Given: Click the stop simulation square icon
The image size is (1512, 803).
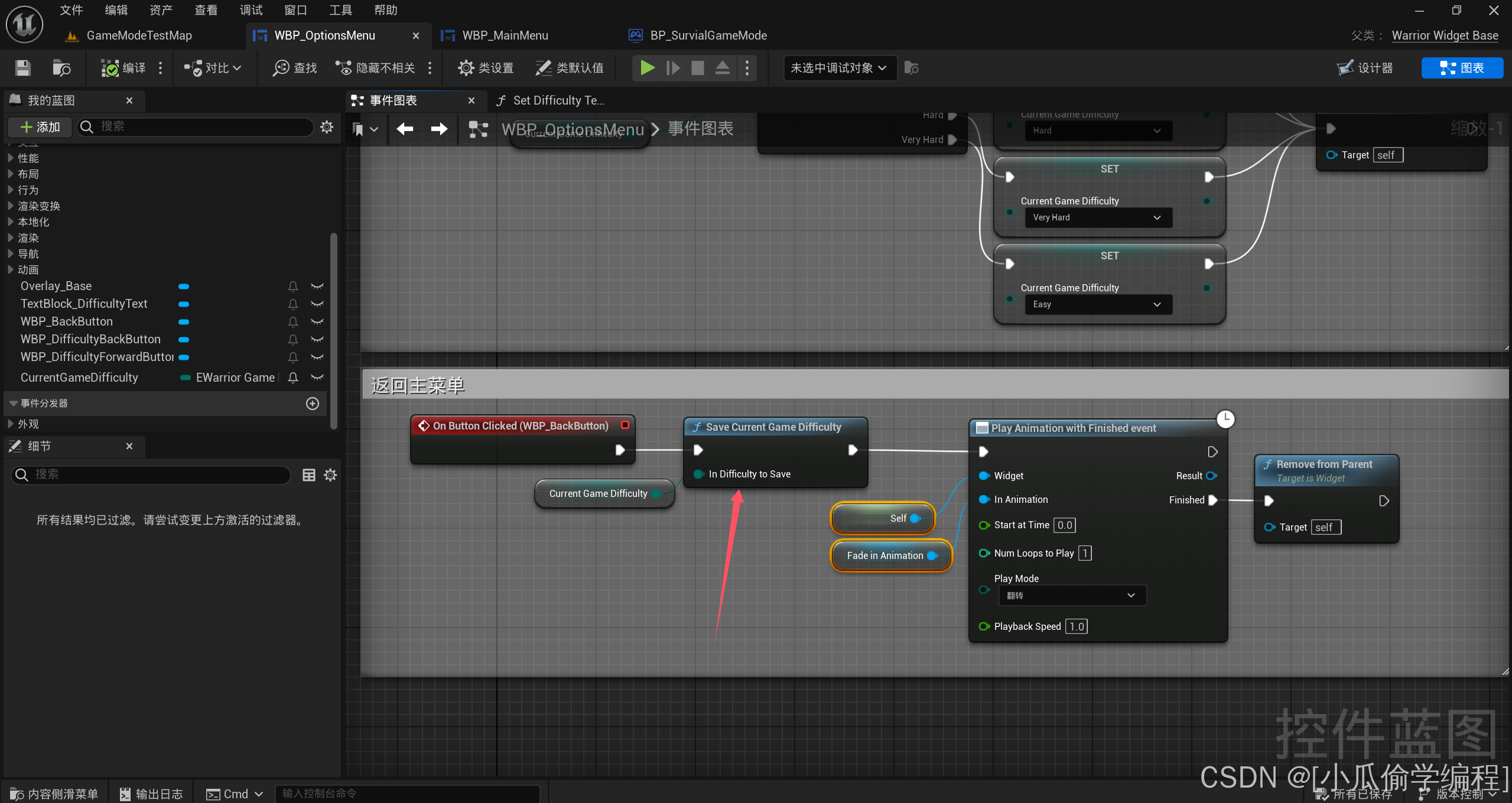Looking at the screenshot, I should tap(697, 68).
